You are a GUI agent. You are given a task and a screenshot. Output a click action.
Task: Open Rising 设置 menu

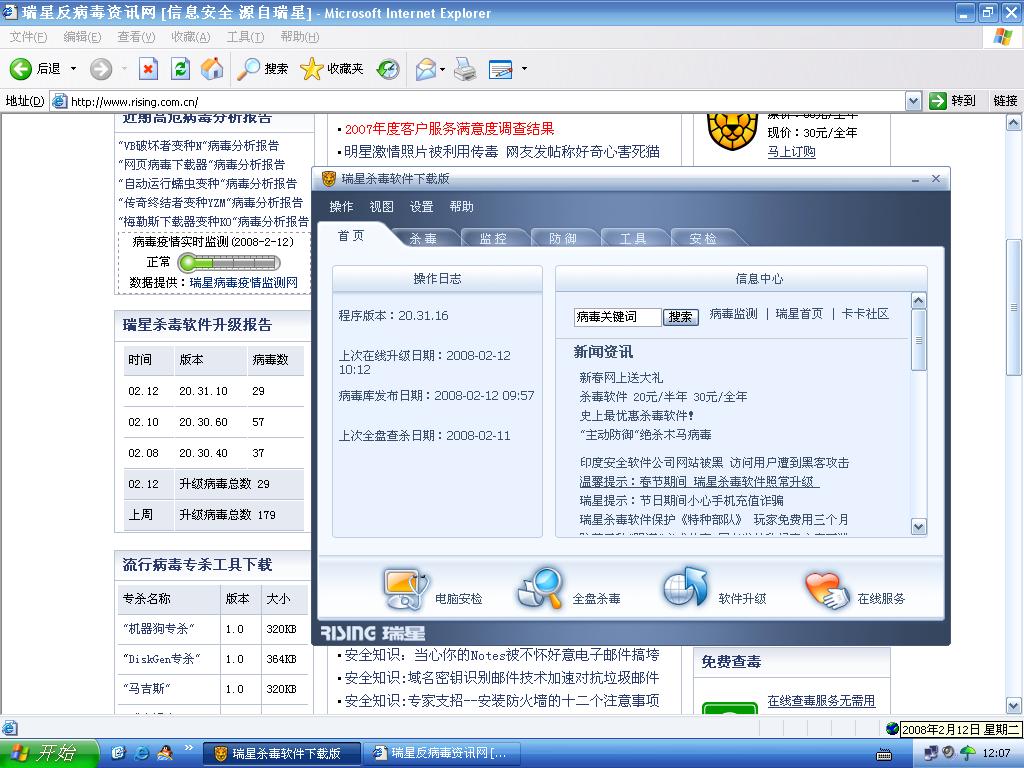click(x=421, y=207)
